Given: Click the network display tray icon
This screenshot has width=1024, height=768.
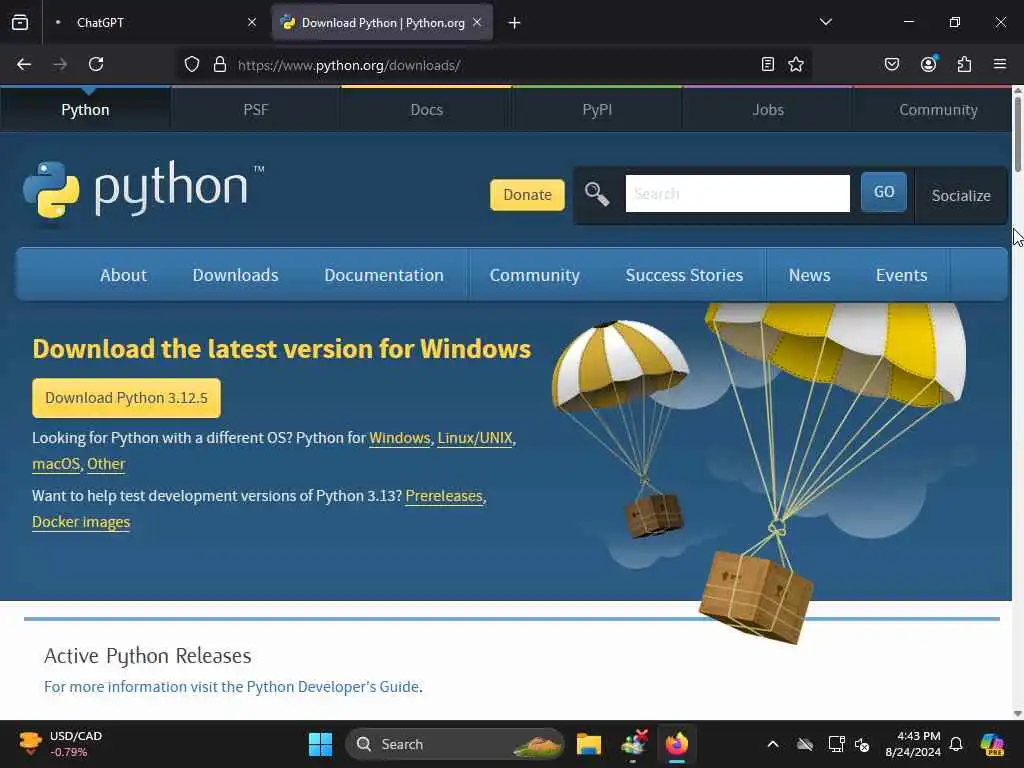Looking at the screenshot, I should tap(836, 744).
